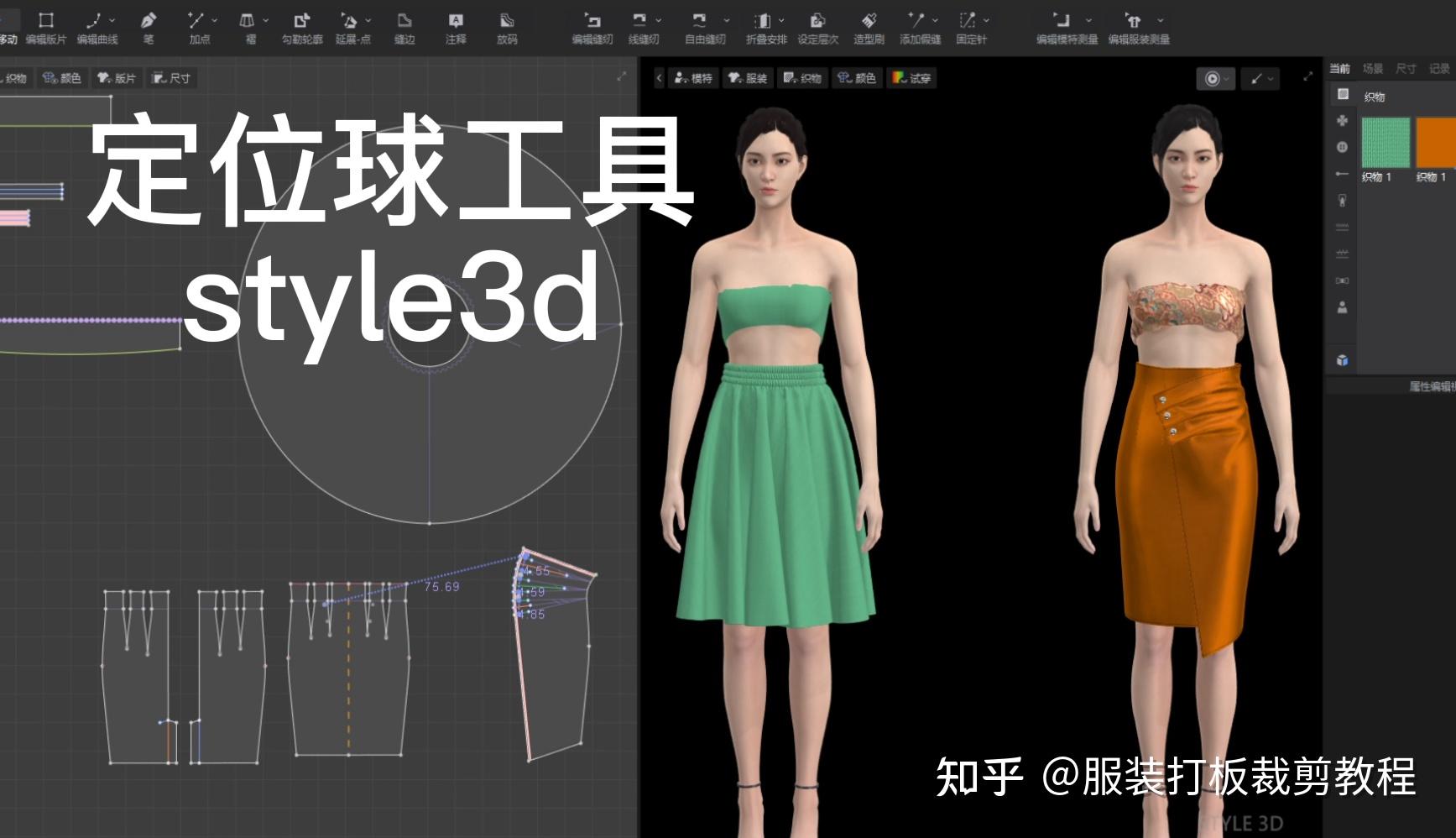The image size is (1456, 838).
Task: Toggle 织物 display mode in 3D viewport
Action: pyautogui.click(x=801, y=78)
